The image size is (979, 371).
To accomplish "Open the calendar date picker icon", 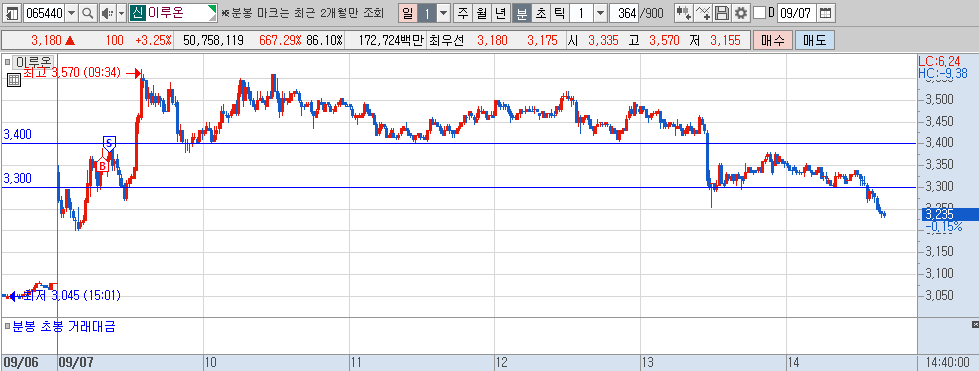I will [825, 12].
